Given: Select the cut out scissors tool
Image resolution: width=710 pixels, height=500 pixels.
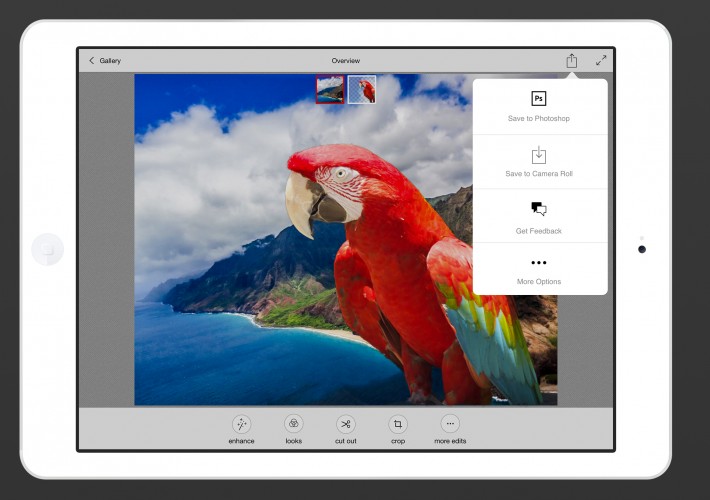Looking at the screenshot, I should click(x=345, y=424).
